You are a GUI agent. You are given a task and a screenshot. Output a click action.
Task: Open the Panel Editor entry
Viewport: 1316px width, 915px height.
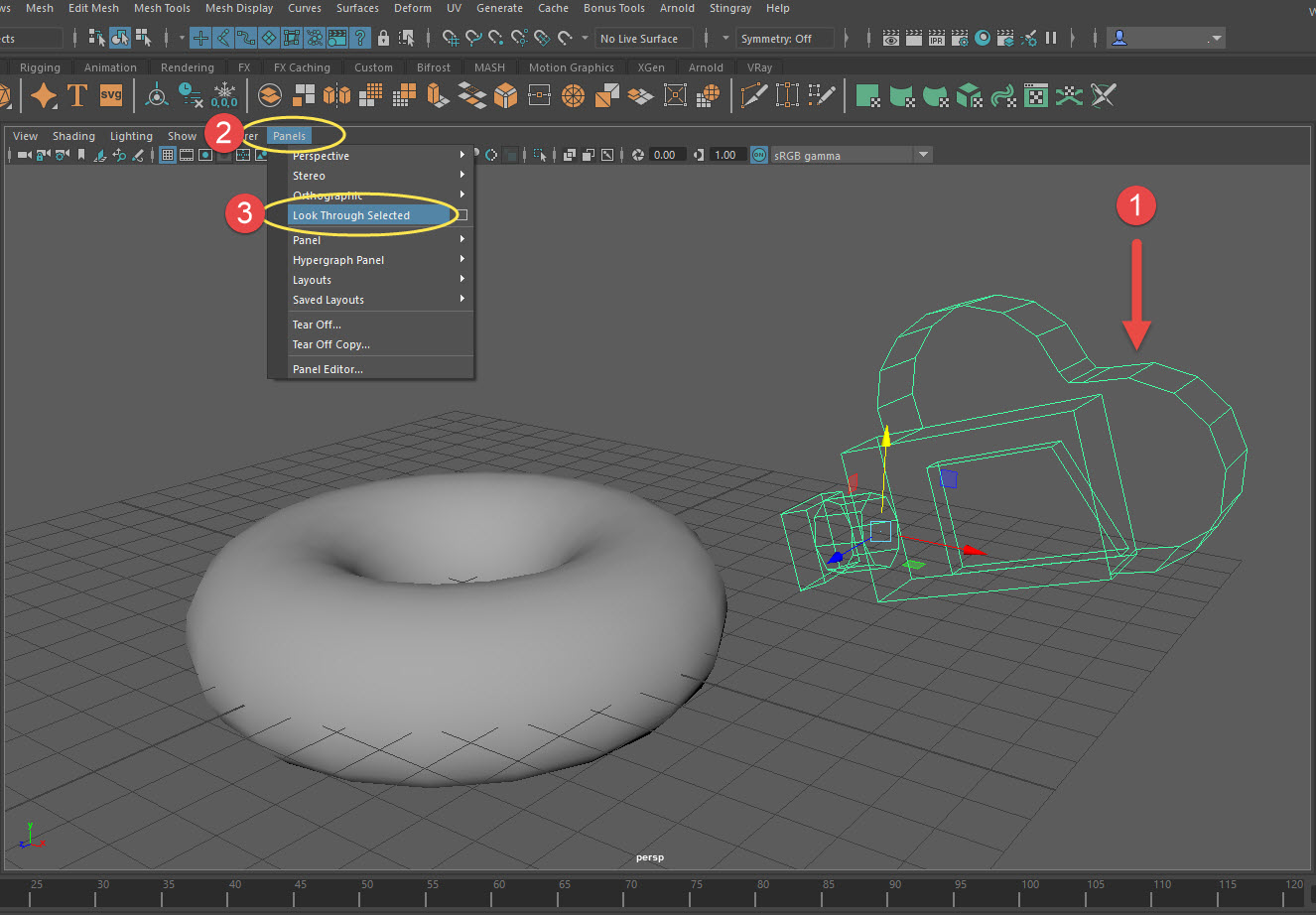click(x=328, y=368)
